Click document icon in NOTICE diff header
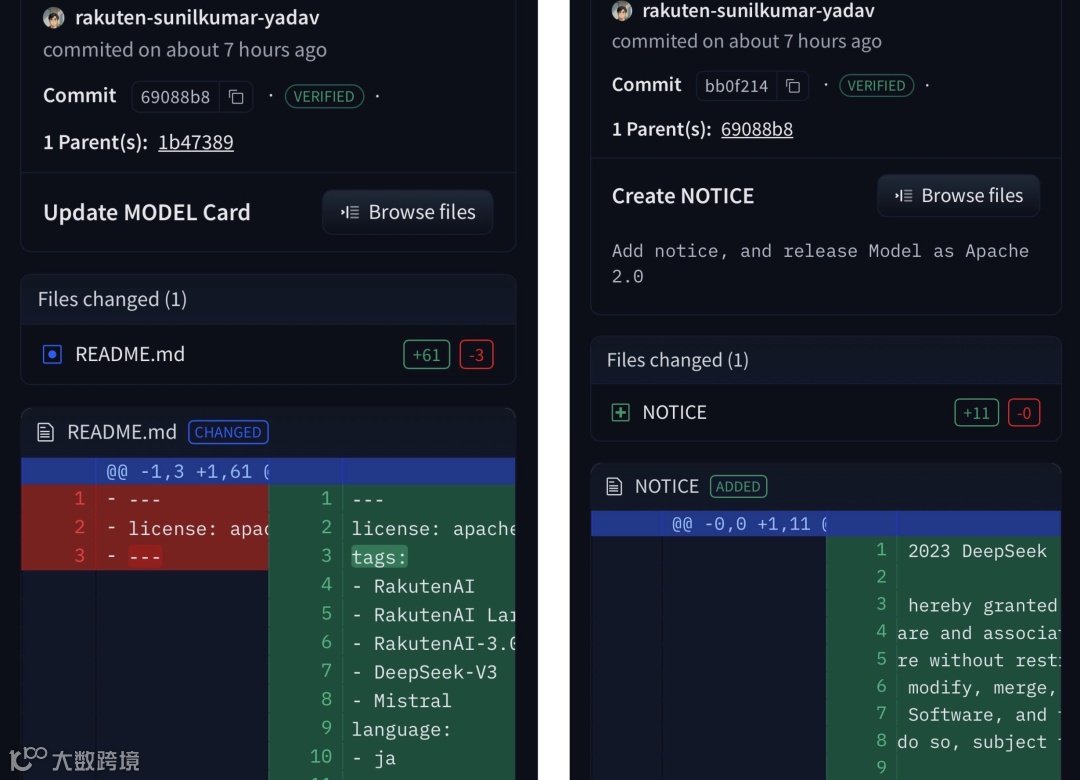The image size is (1080, 780). tap(614, 486)
